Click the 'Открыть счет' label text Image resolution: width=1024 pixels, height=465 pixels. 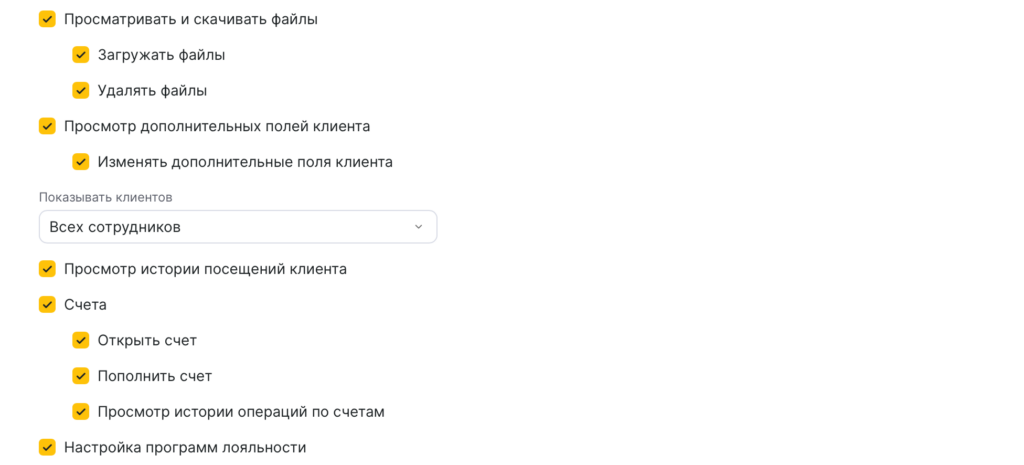[147, 340]
